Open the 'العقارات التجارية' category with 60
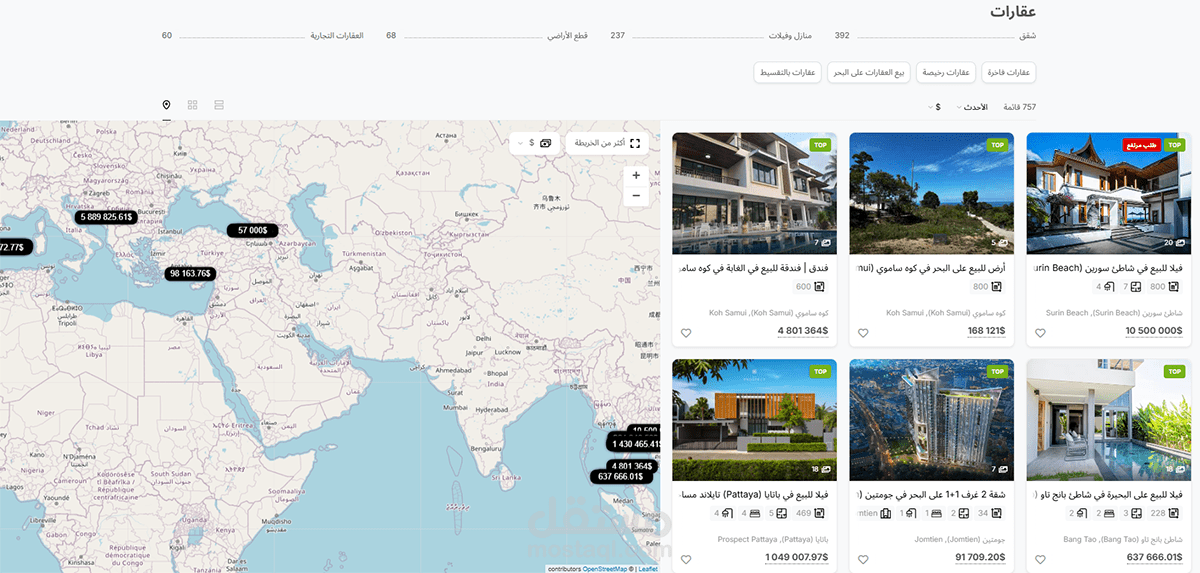1200x573 pixels. [x=263, y=36]
